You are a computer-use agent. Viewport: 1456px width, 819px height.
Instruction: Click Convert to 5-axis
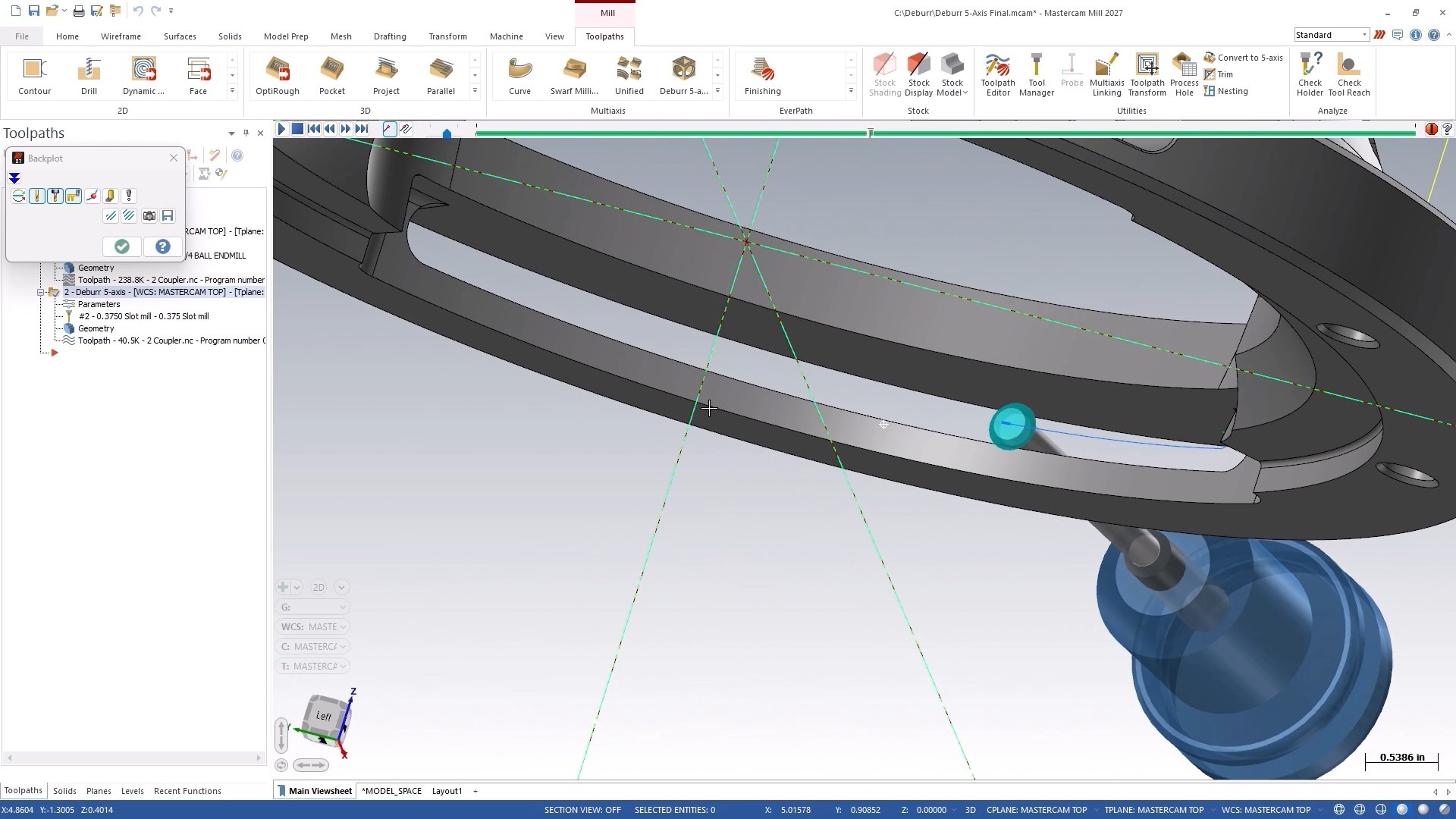1244,58
